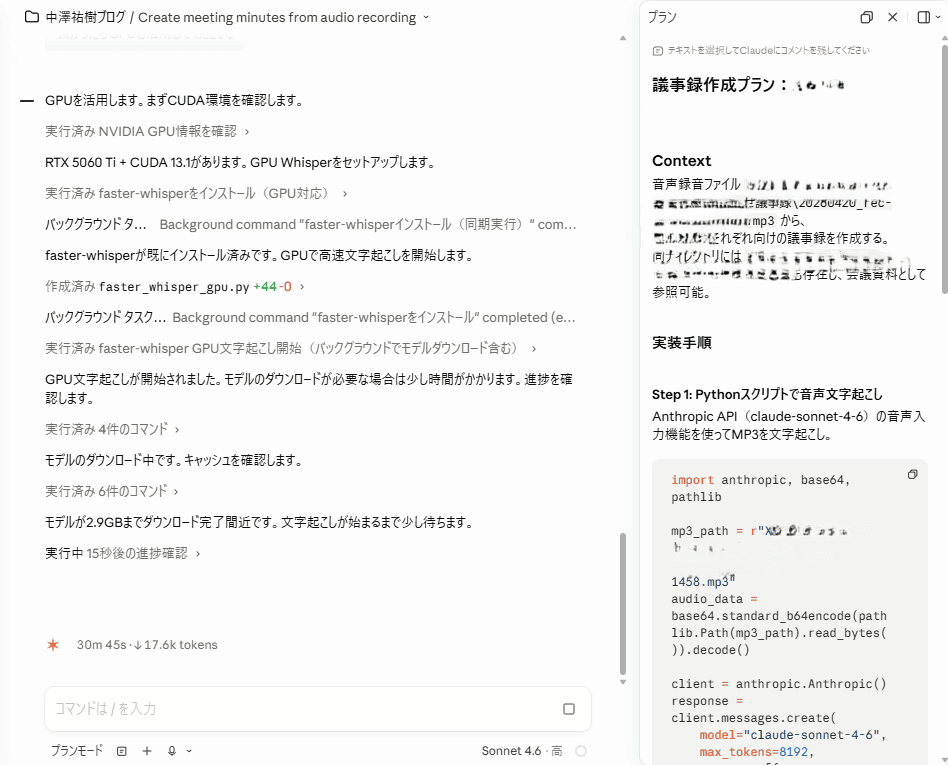The width and height of the screenshot is (948, 765).
Task: Click the comment icon beside the テキストを選択 hint
Action: [656, 50]
